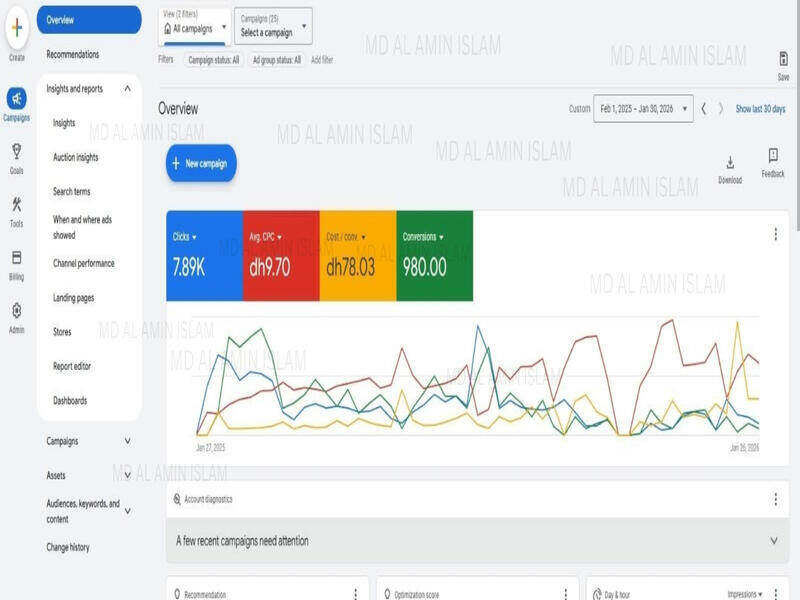Open the Avg. CPC metric dropdown
The image size is (800, 600).
coord(265,237)
